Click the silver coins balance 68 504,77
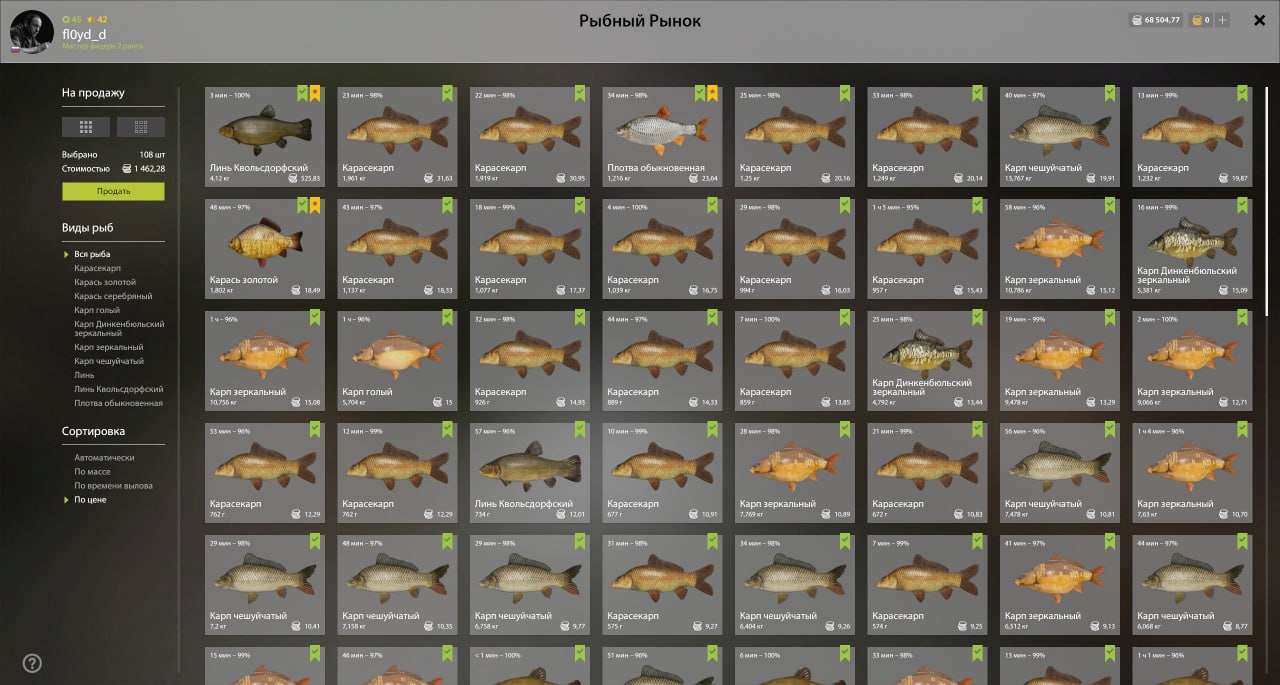Image resolution: width=1280 pixels, height=685 pixels. 1155,20
